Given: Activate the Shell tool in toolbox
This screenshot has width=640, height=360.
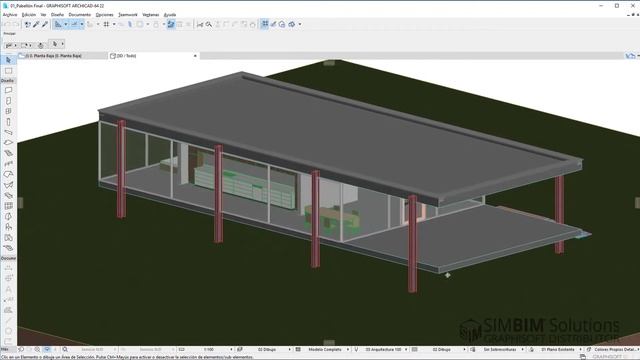Looking at the screenshot, I should [x=8, y=185].
